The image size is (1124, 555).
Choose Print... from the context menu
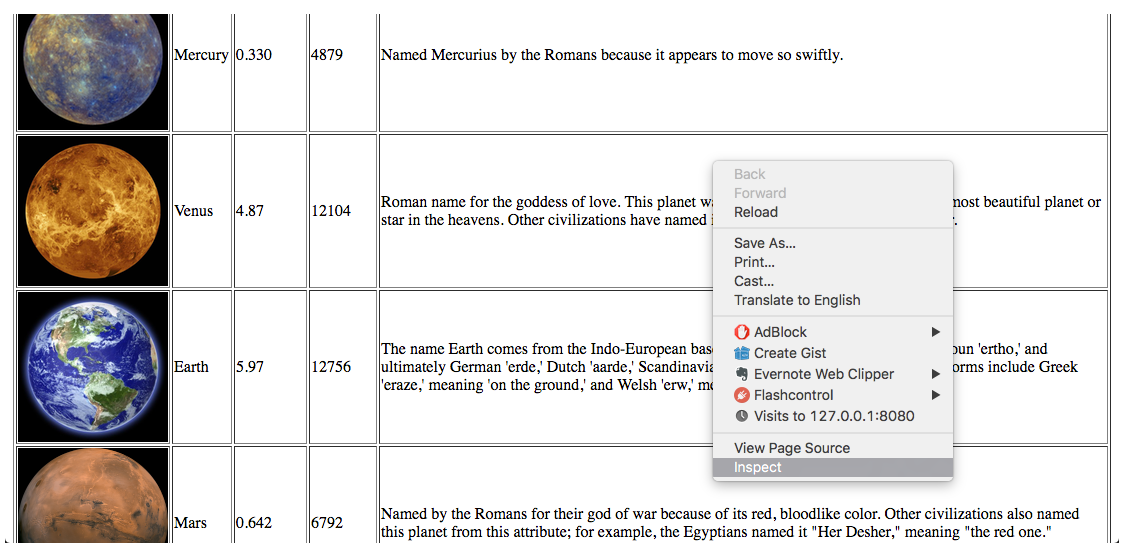(833, 262)
